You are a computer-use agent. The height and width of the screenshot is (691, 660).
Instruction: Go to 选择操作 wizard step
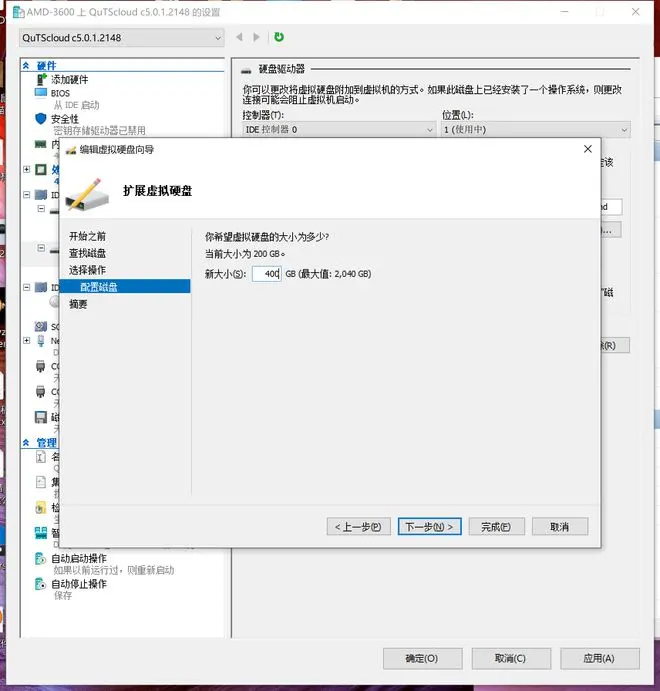(87, 270)
